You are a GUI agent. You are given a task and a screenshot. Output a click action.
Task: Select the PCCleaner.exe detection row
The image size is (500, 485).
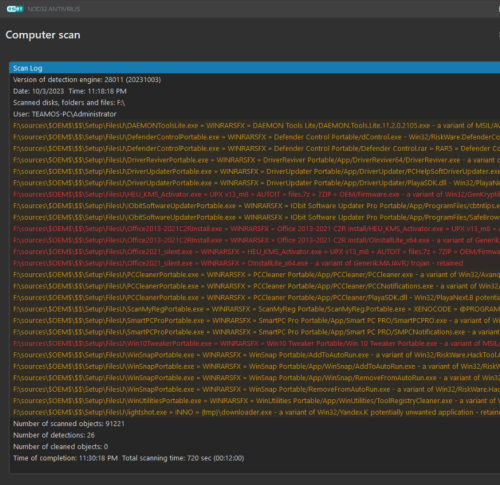tap(255, 275)
